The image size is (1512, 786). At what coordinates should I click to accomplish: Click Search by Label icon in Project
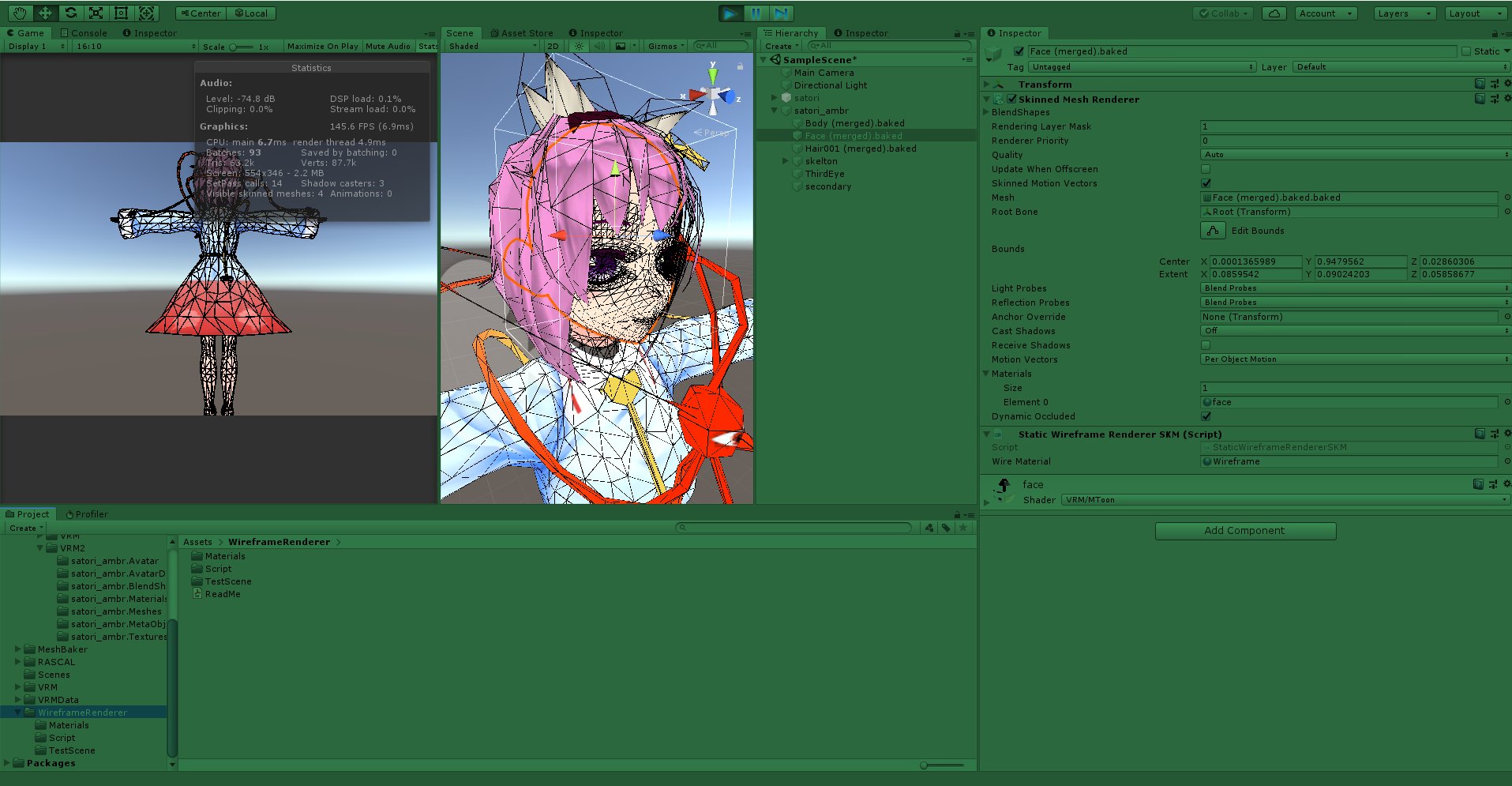tap(946, 528)
